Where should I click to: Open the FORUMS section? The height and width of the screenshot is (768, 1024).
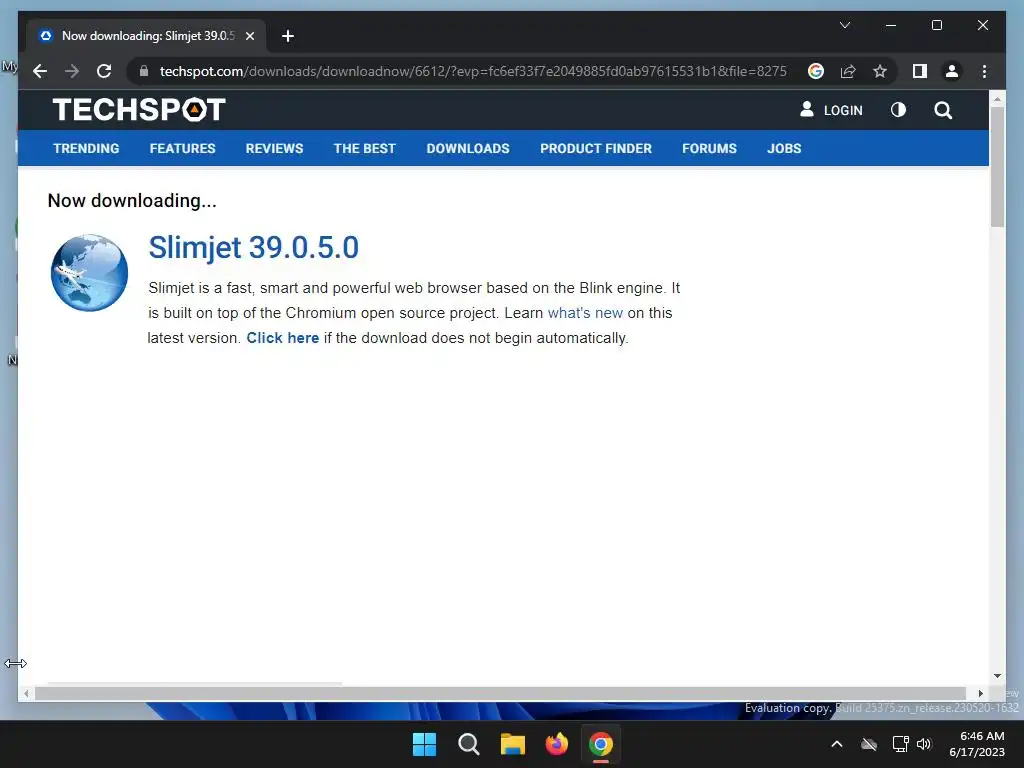709,148
